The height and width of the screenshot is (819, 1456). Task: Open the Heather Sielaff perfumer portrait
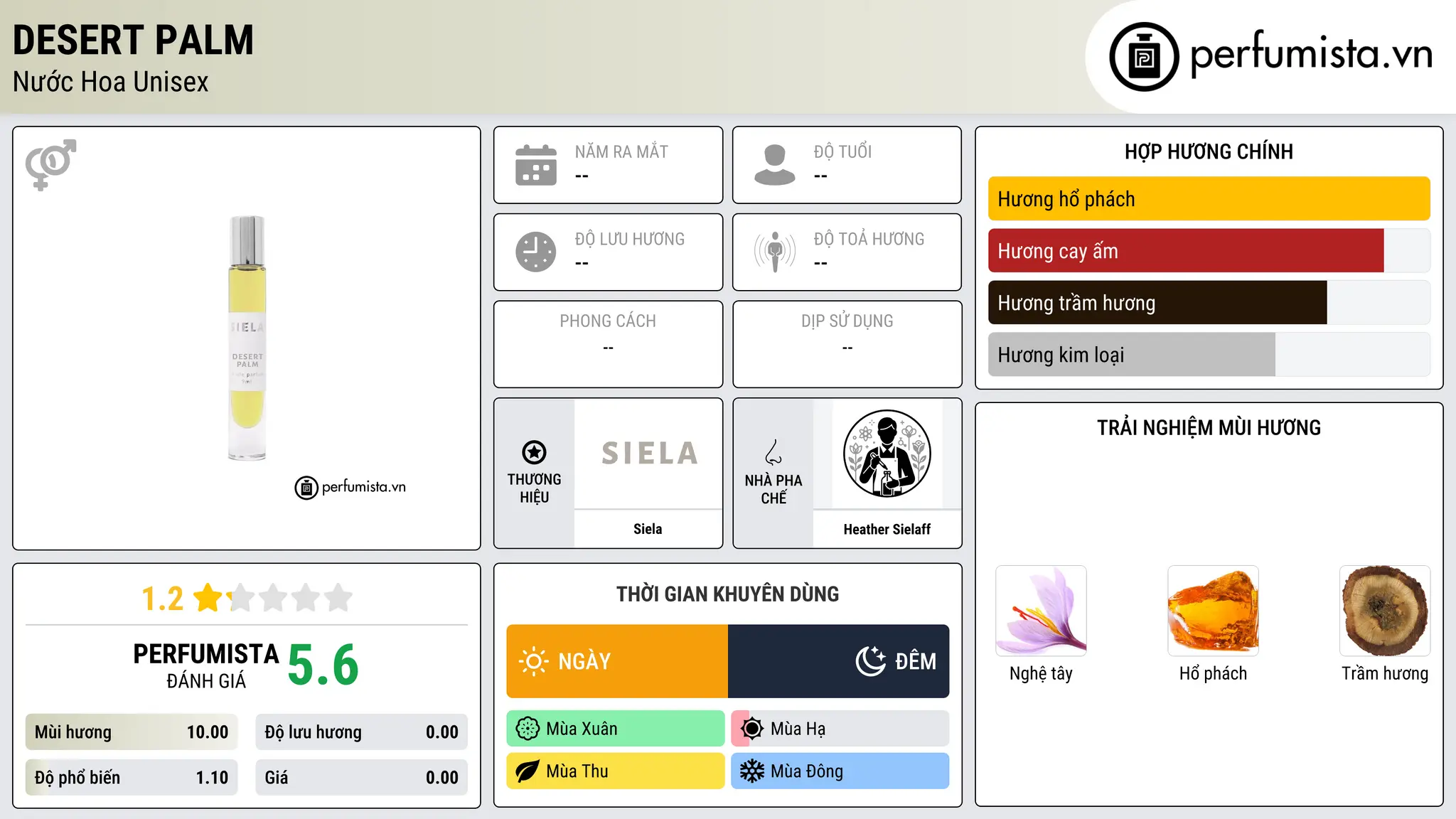[887, 454]
